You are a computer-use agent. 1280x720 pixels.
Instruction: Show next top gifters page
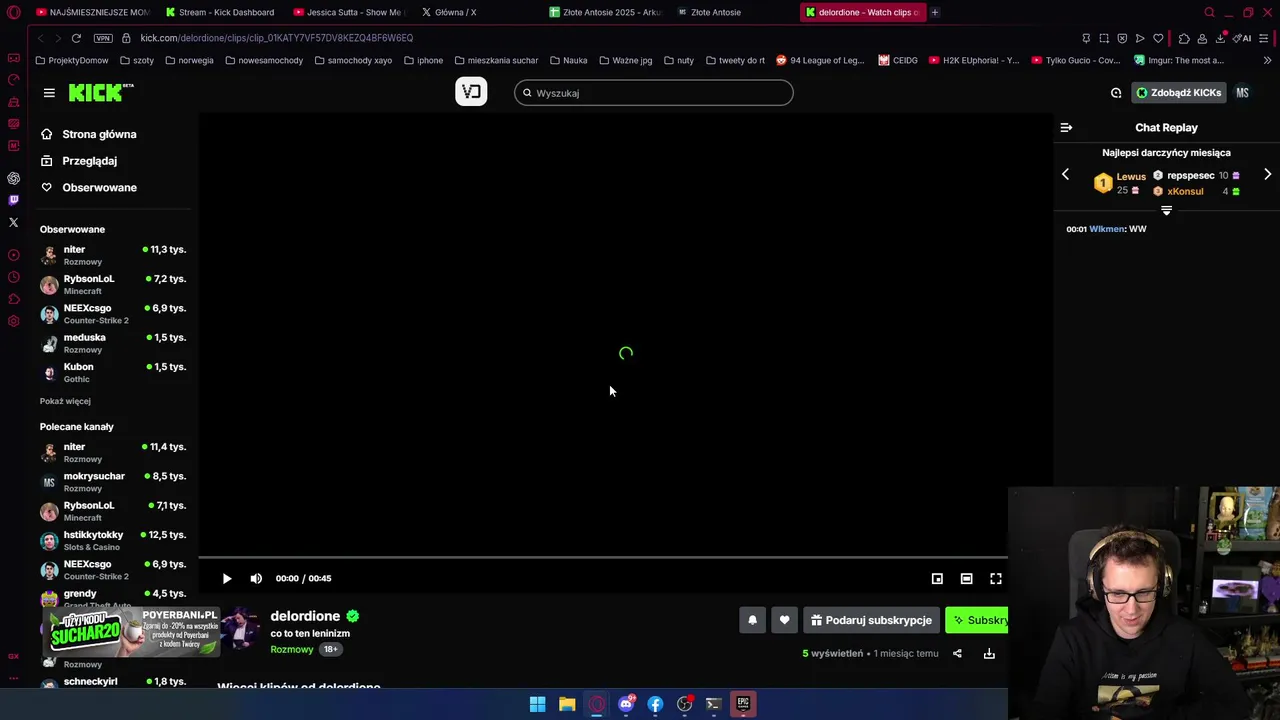click(x=1267, y=174)
